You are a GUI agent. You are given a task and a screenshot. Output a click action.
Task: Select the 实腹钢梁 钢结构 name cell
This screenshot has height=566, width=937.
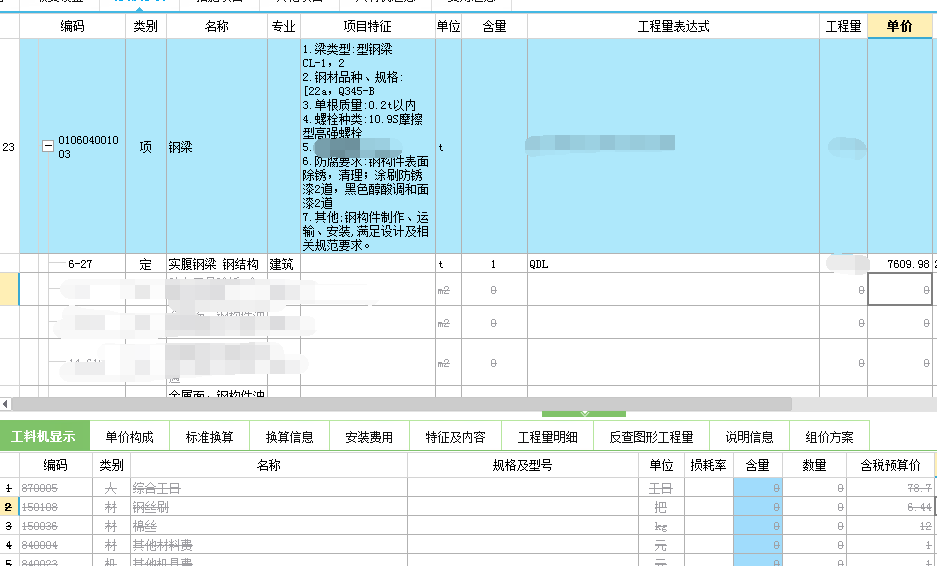pyautogui.click(x=216, y=264)
